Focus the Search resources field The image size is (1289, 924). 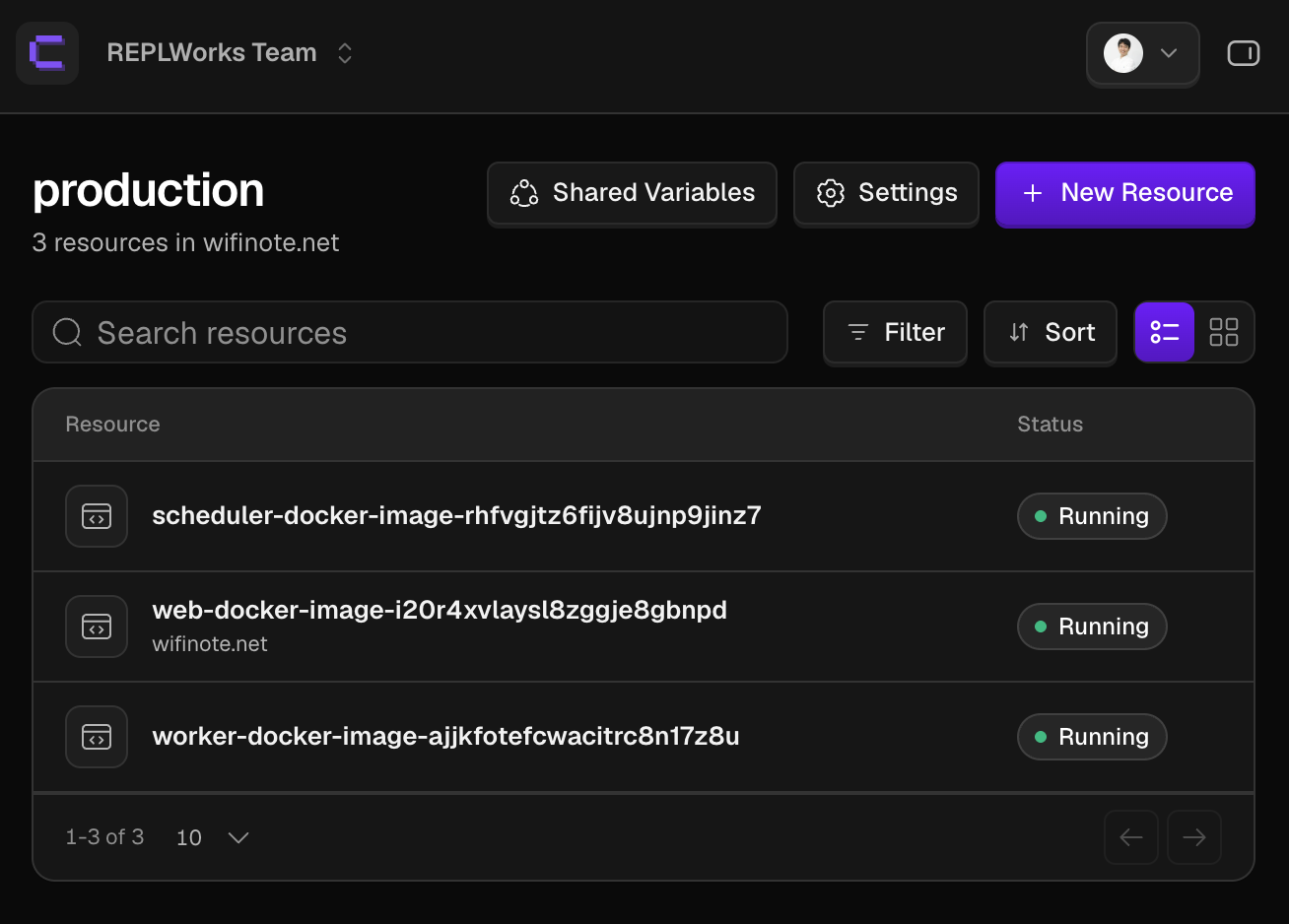(x=410, y=332)
